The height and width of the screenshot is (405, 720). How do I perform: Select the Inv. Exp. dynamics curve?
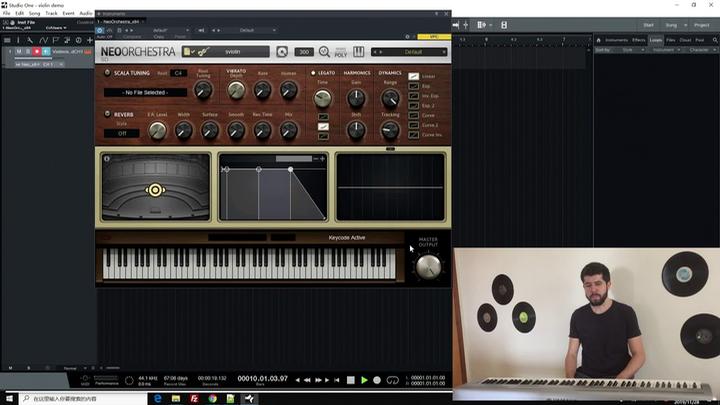(414, 96)
